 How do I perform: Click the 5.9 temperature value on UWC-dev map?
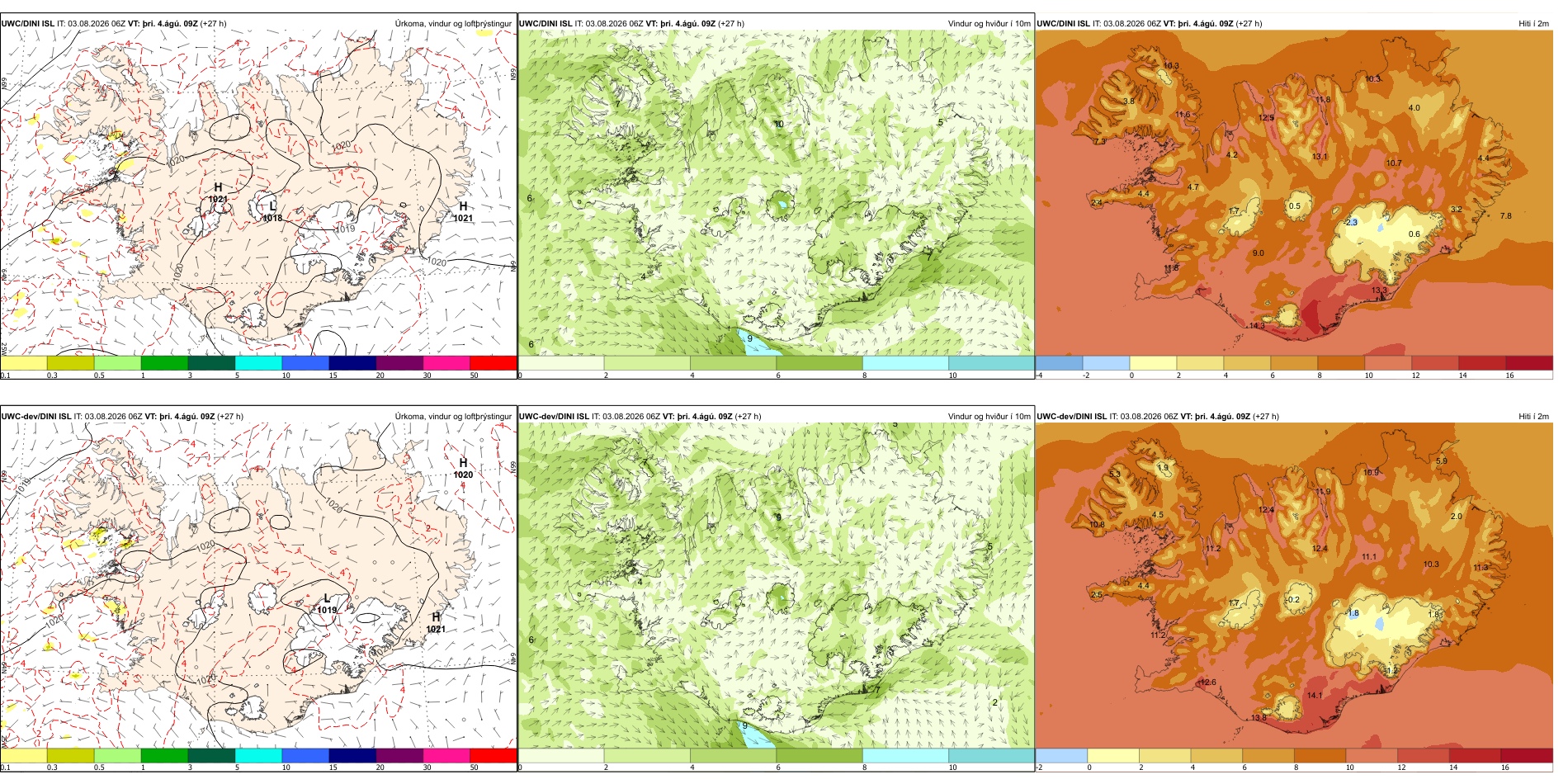point(1442,461)
